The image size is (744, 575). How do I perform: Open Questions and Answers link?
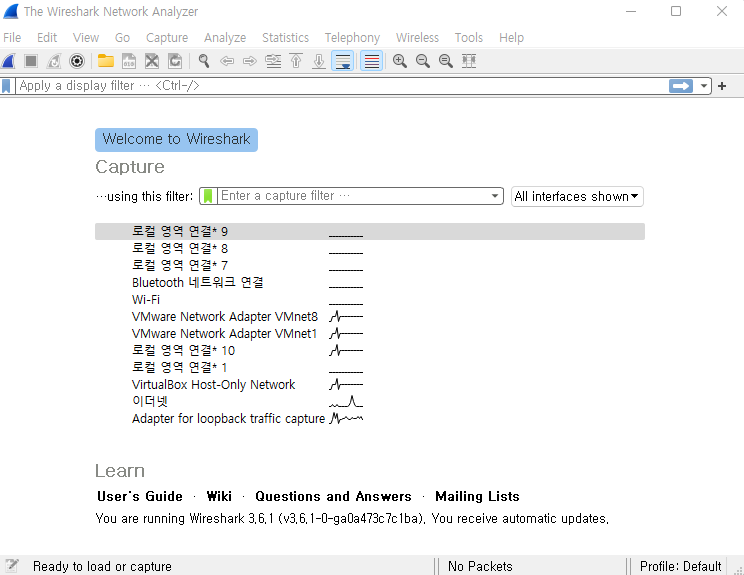click(x=334, y=496)
